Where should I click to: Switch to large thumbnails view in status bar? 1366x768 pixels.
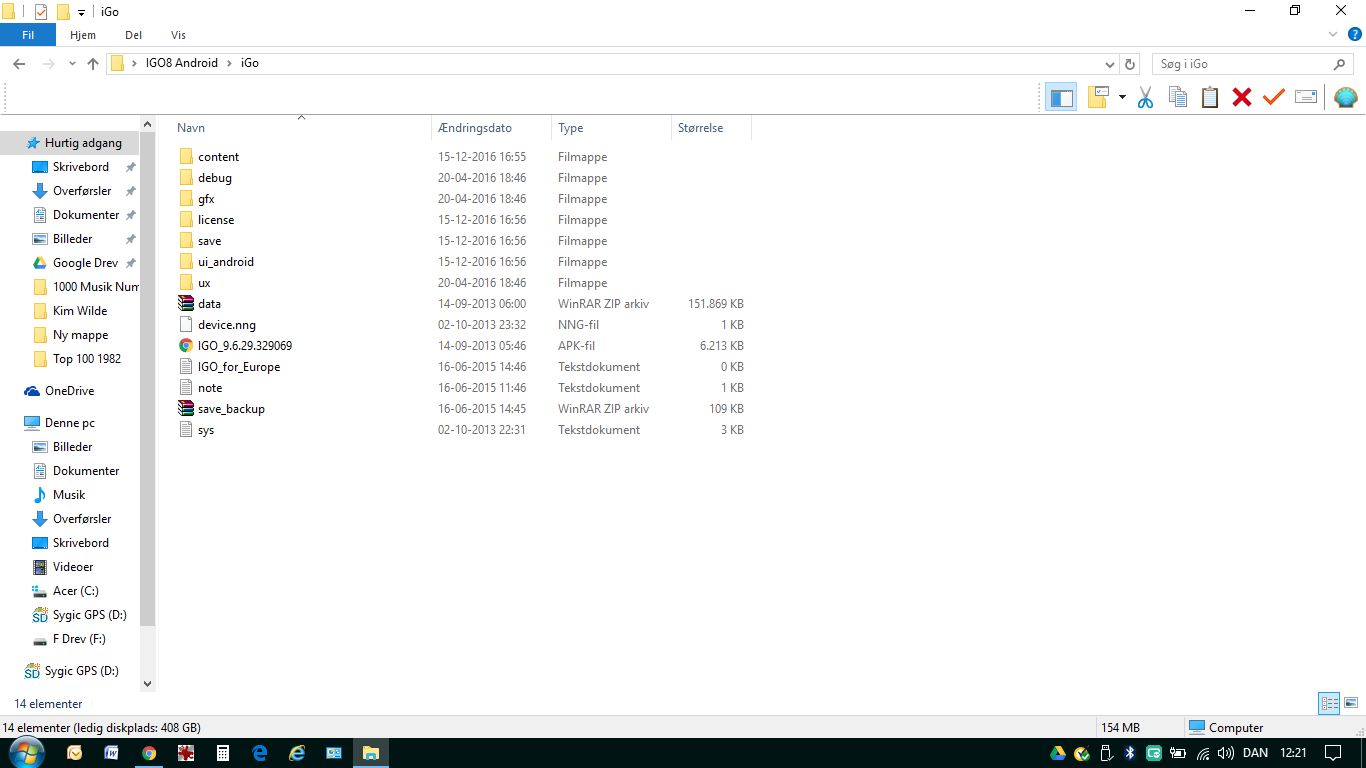pyautogui.click(x=1350, y=703)
